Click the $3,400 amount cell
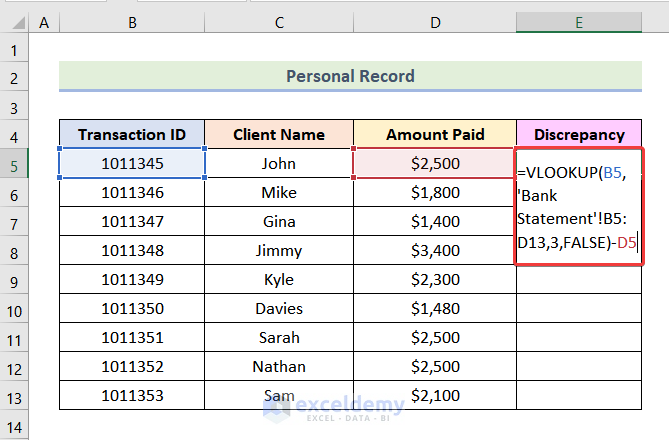669x440 pixels. pyautogui.click(x=435, y=251)
